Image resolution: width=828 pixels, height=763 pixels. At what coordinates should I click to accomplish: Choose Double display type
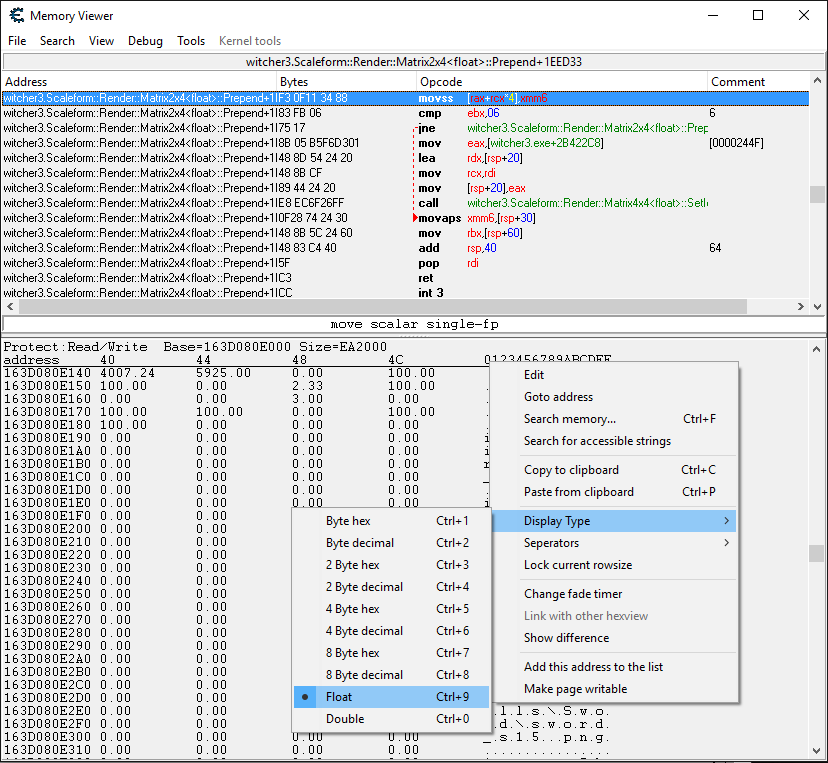[345, 719]
